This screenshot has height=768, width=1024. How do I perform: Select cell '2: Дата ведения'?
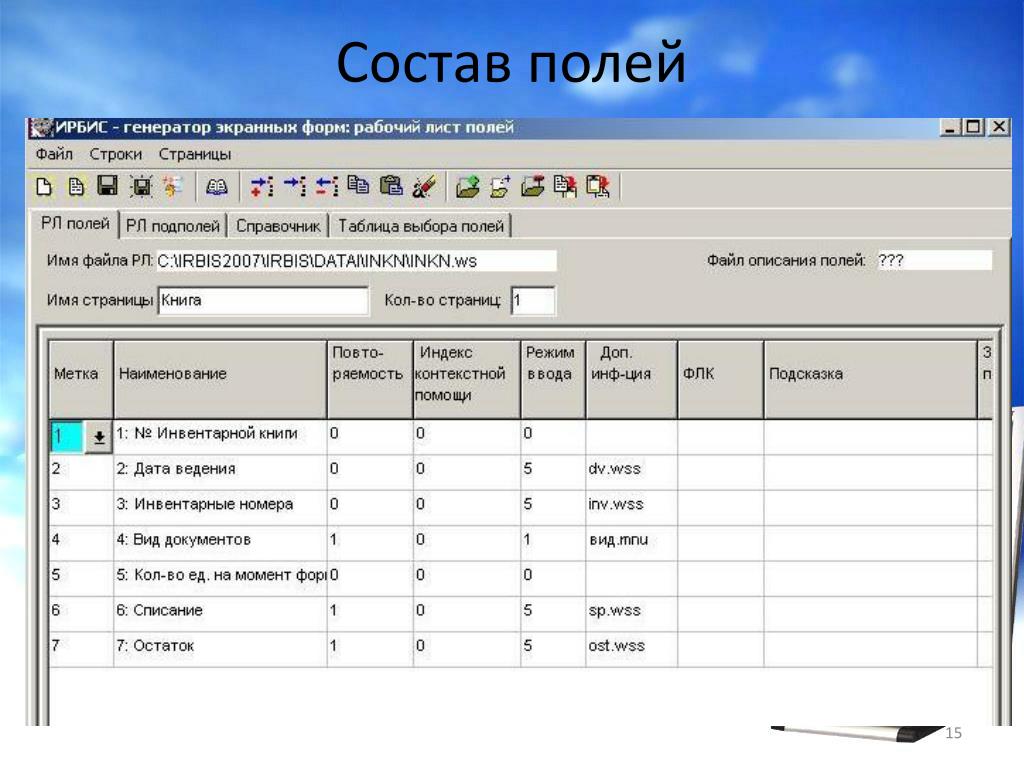click(x=220, y=472)
